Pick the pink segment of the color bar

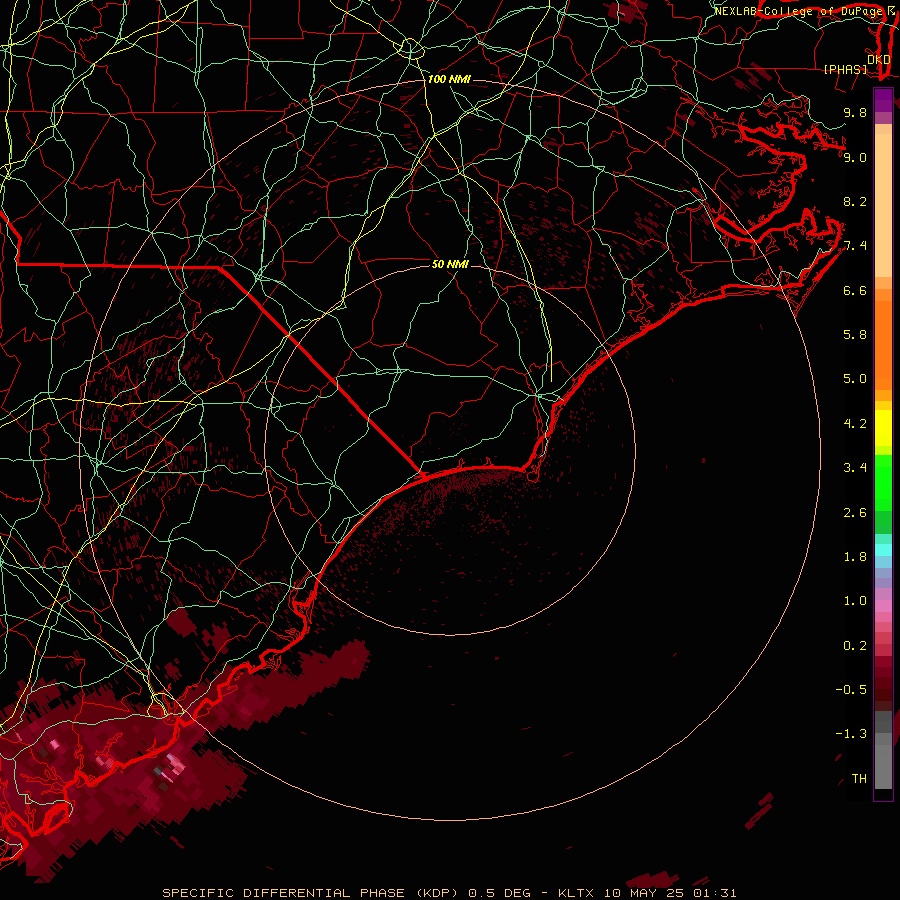pos(883,606)
